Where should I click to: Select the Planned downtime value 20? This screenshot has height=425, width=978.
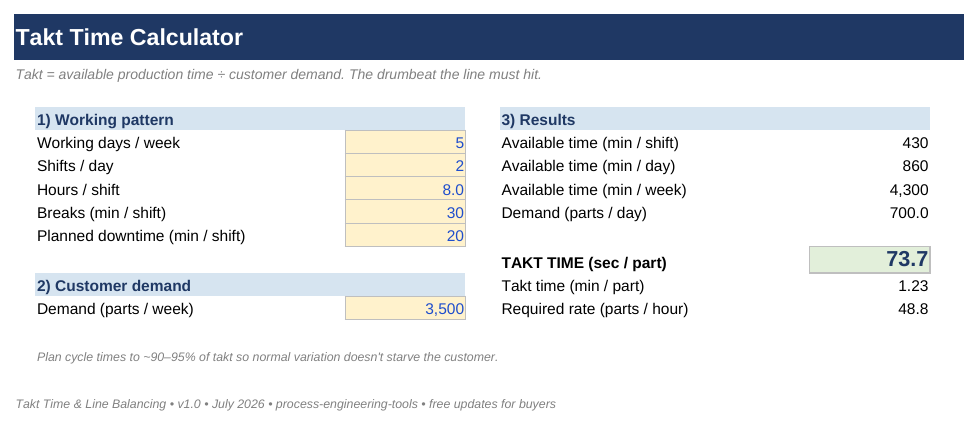coord(405,236)
